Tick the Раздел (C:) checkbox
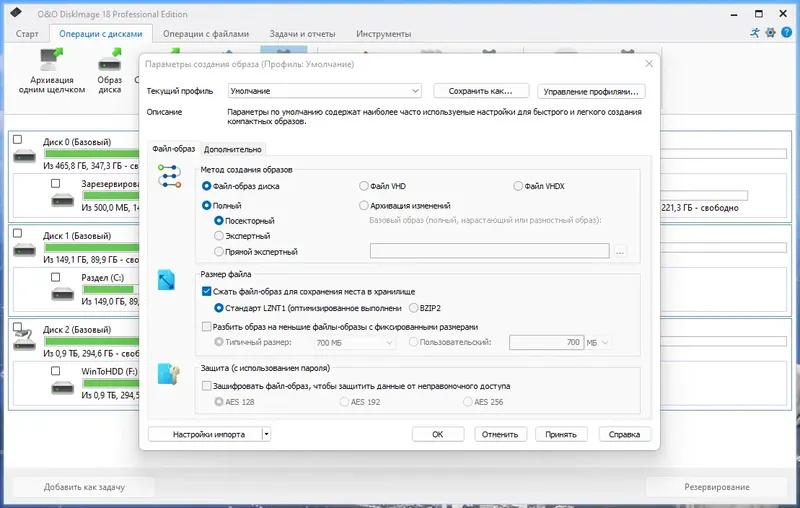The height and width of the screenshot is (508, 800). point(56,277)
